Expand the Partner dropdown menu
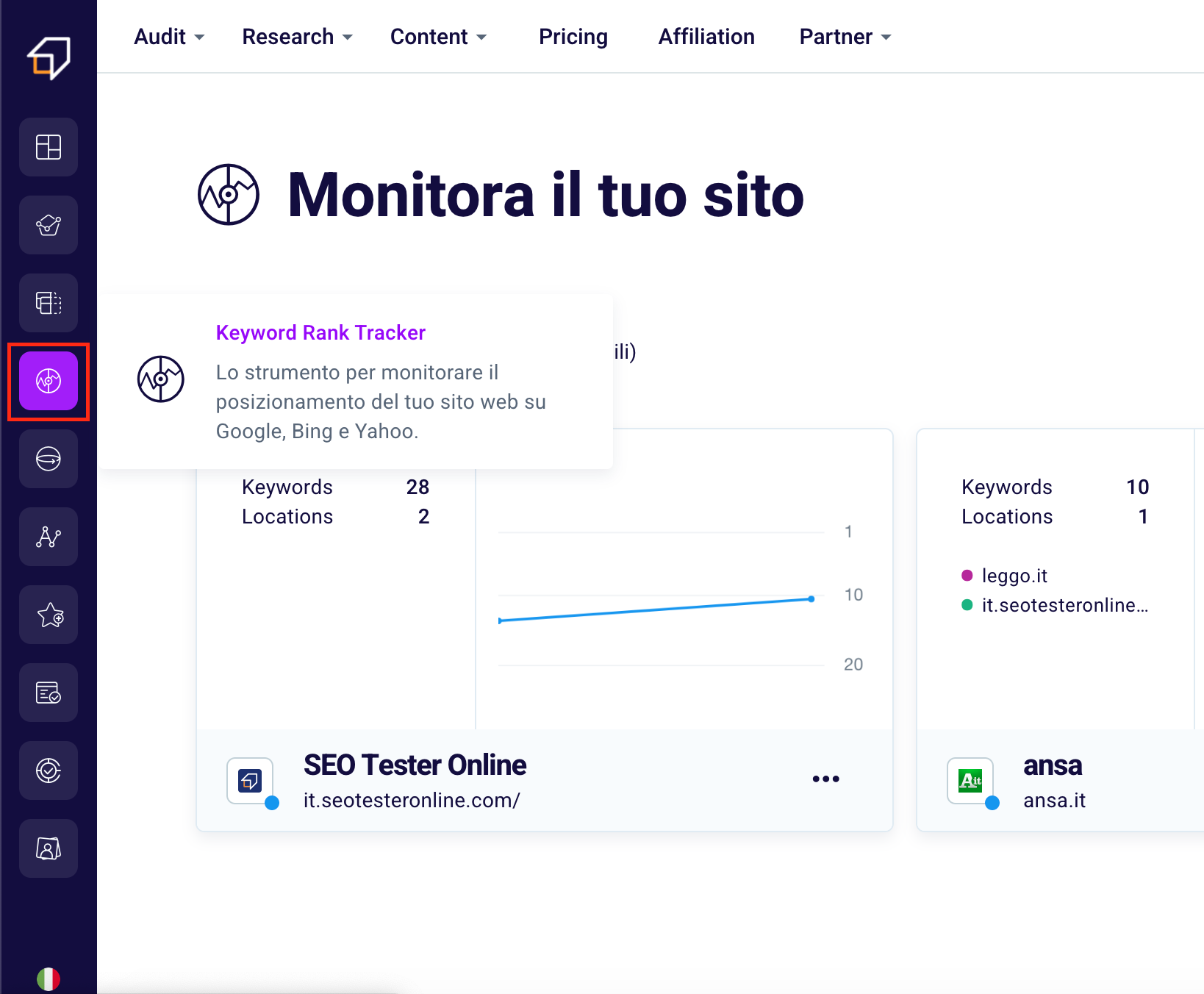1204x994 pixels. tap(845, 37)
